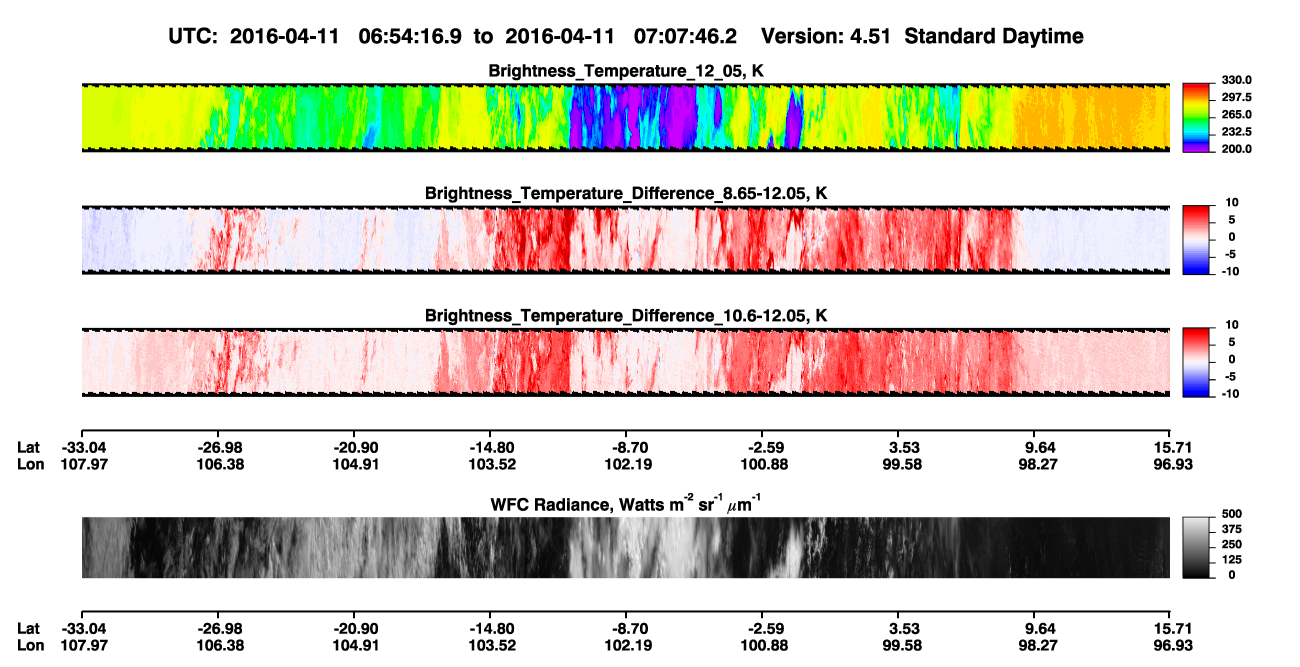Image resolution: width=1300 pixels, height=667 pixels.
Task: Click the Brightness_Temperature_12_05 image strip
Action: pos(625,117)
